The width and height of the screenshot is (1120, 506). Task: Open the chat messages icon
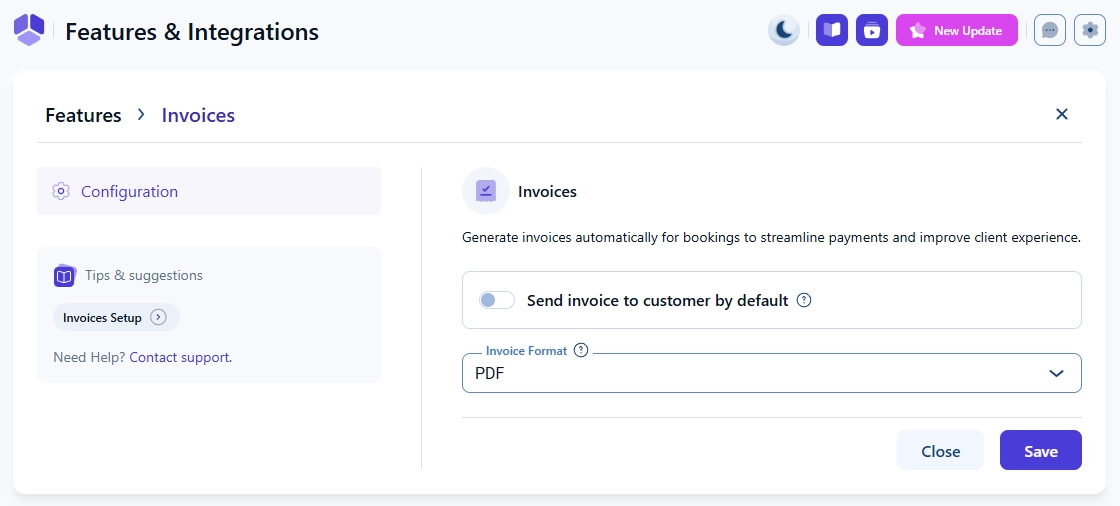(x=1050, y=30)
